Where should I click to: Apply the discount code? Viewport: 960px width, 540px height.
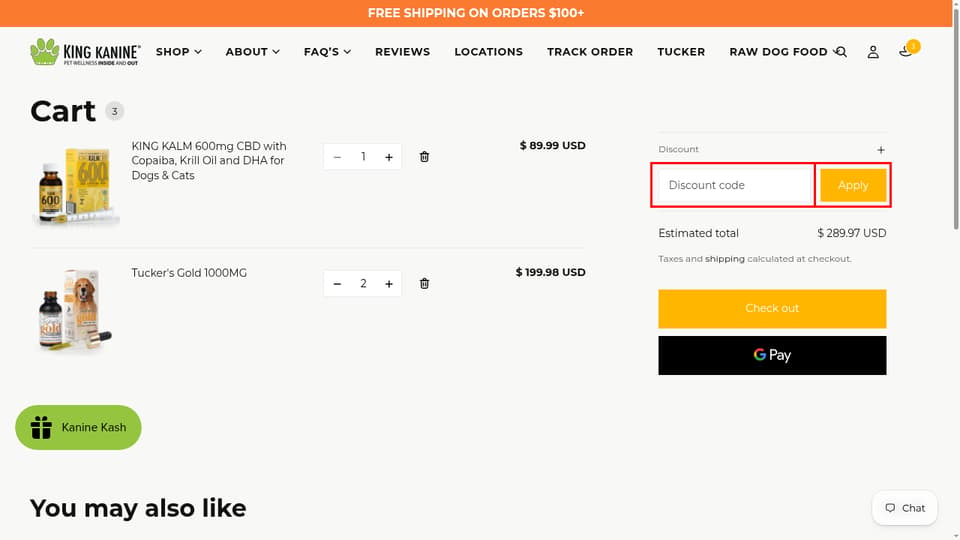[853, 185]
